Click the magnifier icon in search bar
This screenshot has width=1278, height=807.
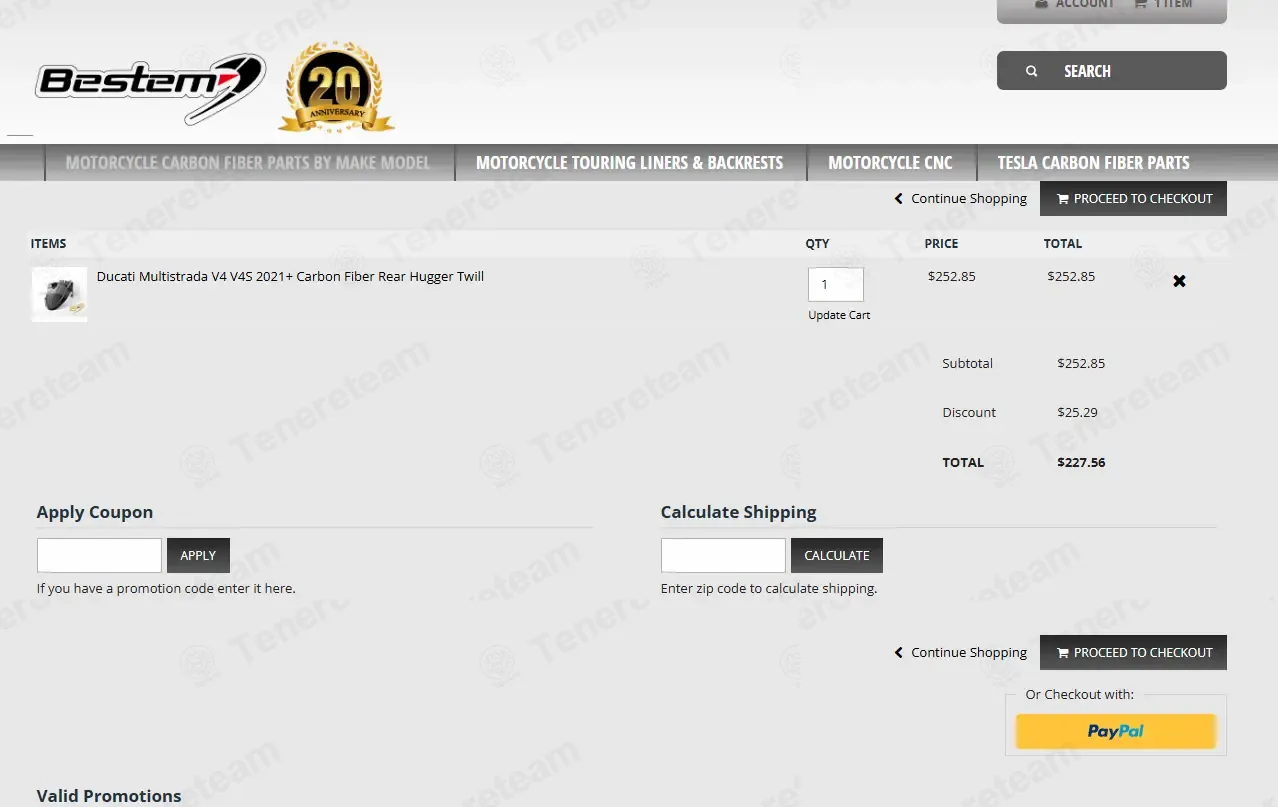pyautogui.click(x=1031, y=71)
